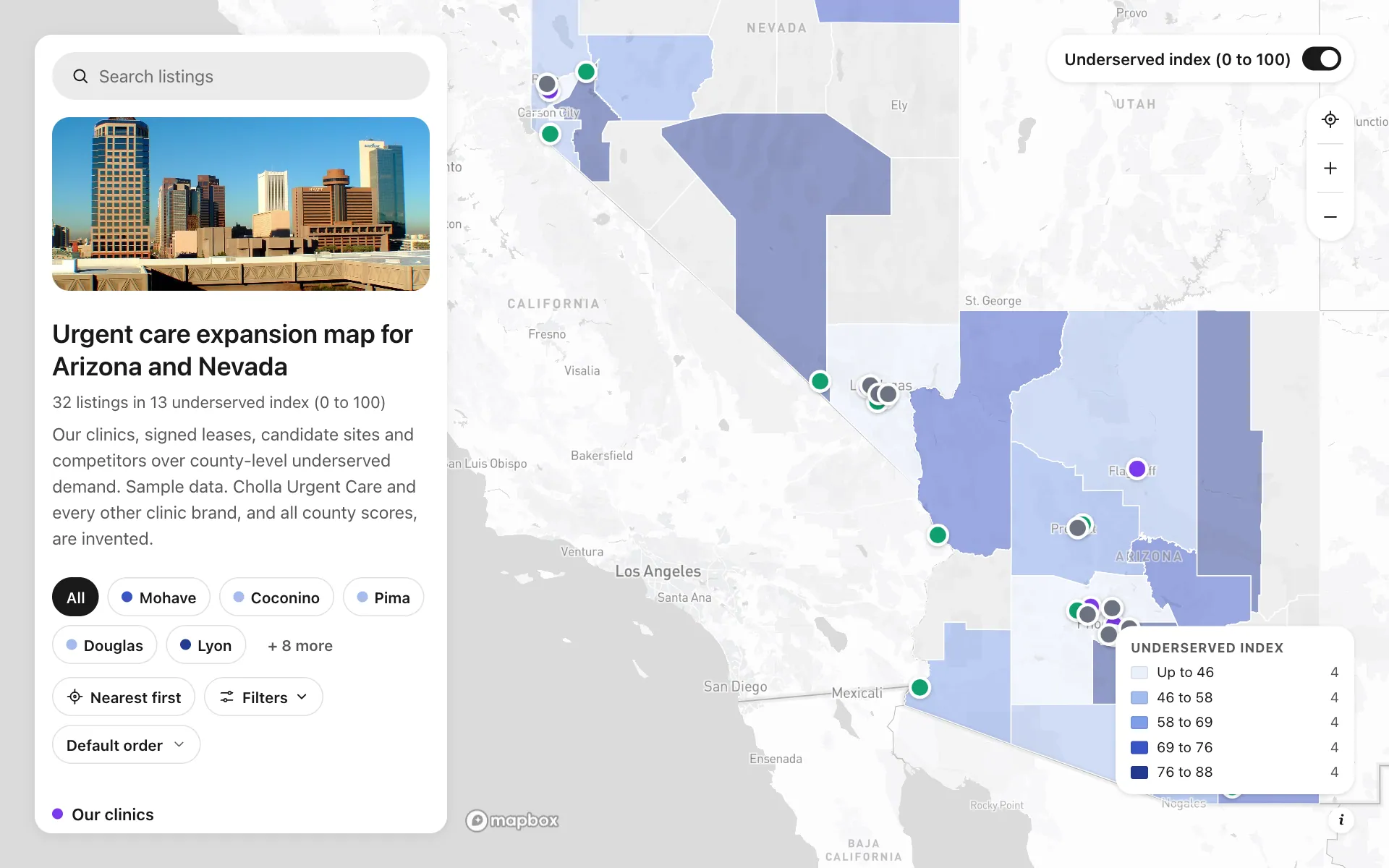1389x868 pixels.
Task: Expand the + 8 more chips
Action: [300, 645]
